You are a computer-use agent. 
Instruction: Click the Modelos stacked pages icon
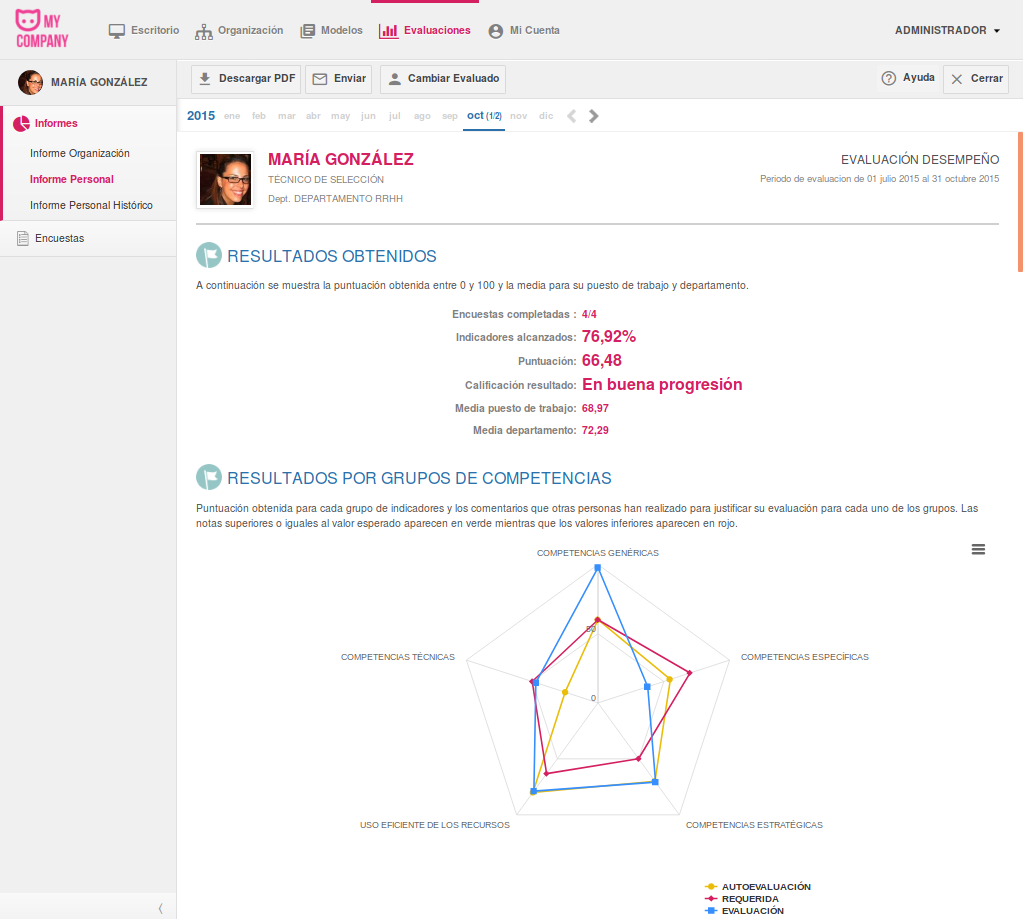click(x=307, y=31)
